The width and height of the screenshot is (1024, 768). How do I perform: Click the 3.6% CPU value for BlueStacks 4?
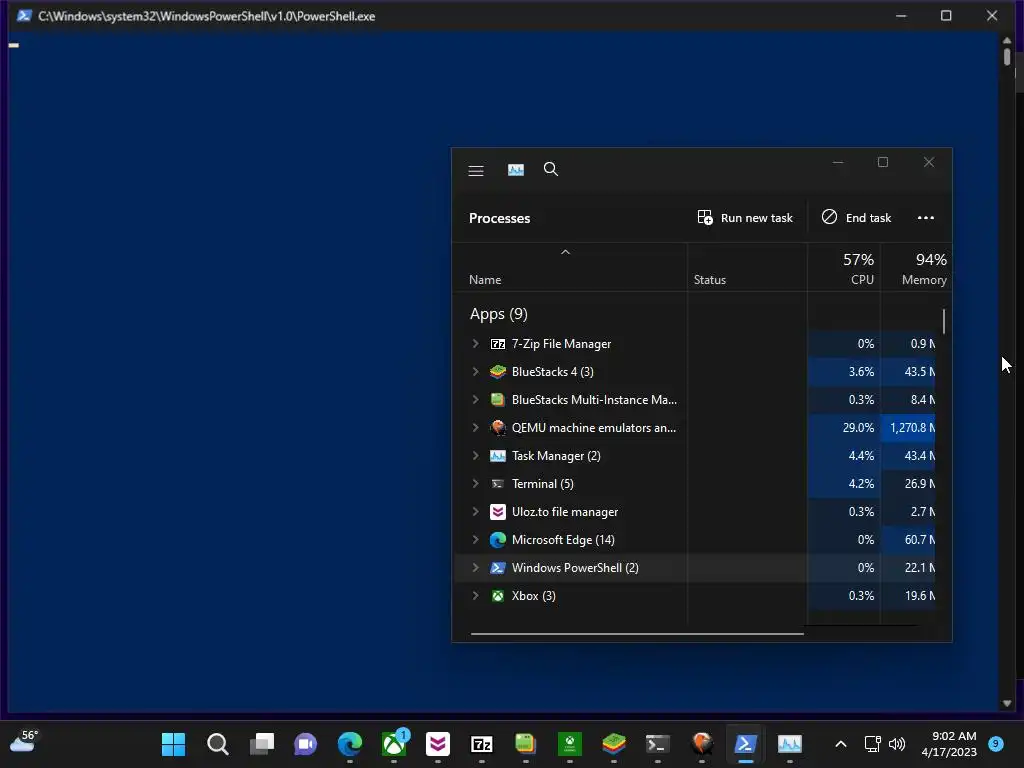pos(861,372)
